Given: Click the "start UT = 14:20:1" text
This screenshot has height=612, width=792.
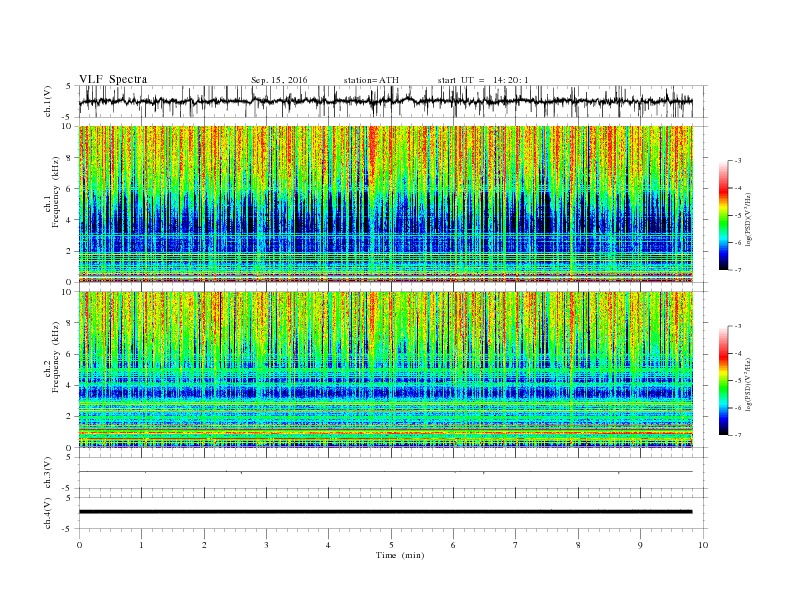Looking at the screenshot, I should [483, 80].
